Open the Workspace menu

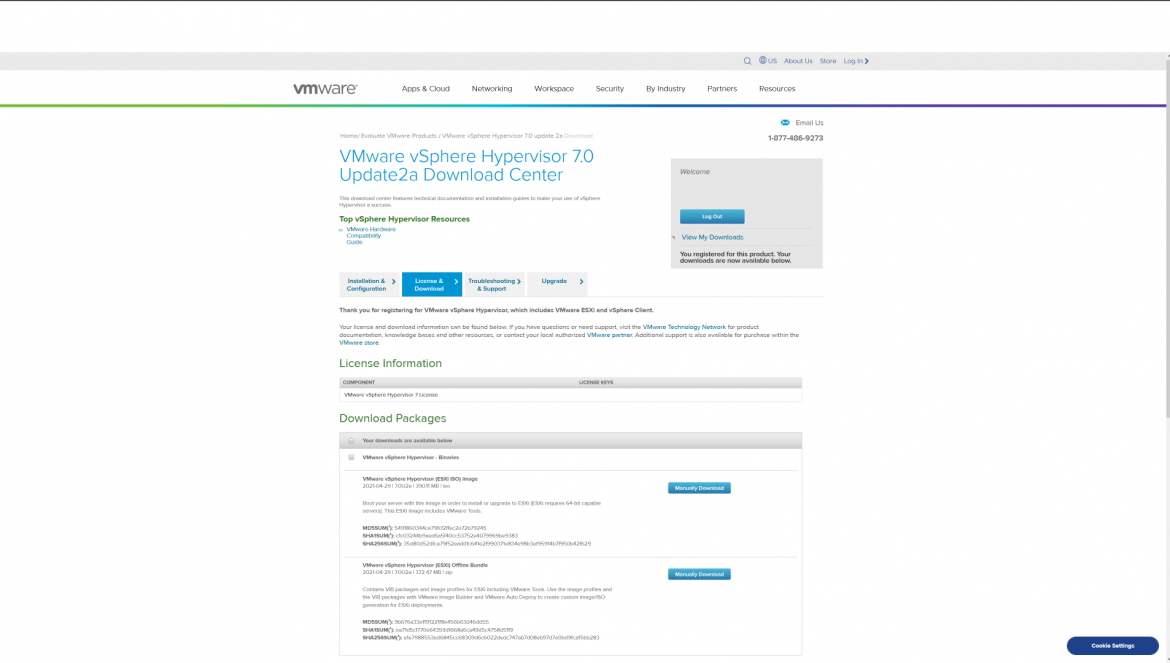click(x=554, y=89)
